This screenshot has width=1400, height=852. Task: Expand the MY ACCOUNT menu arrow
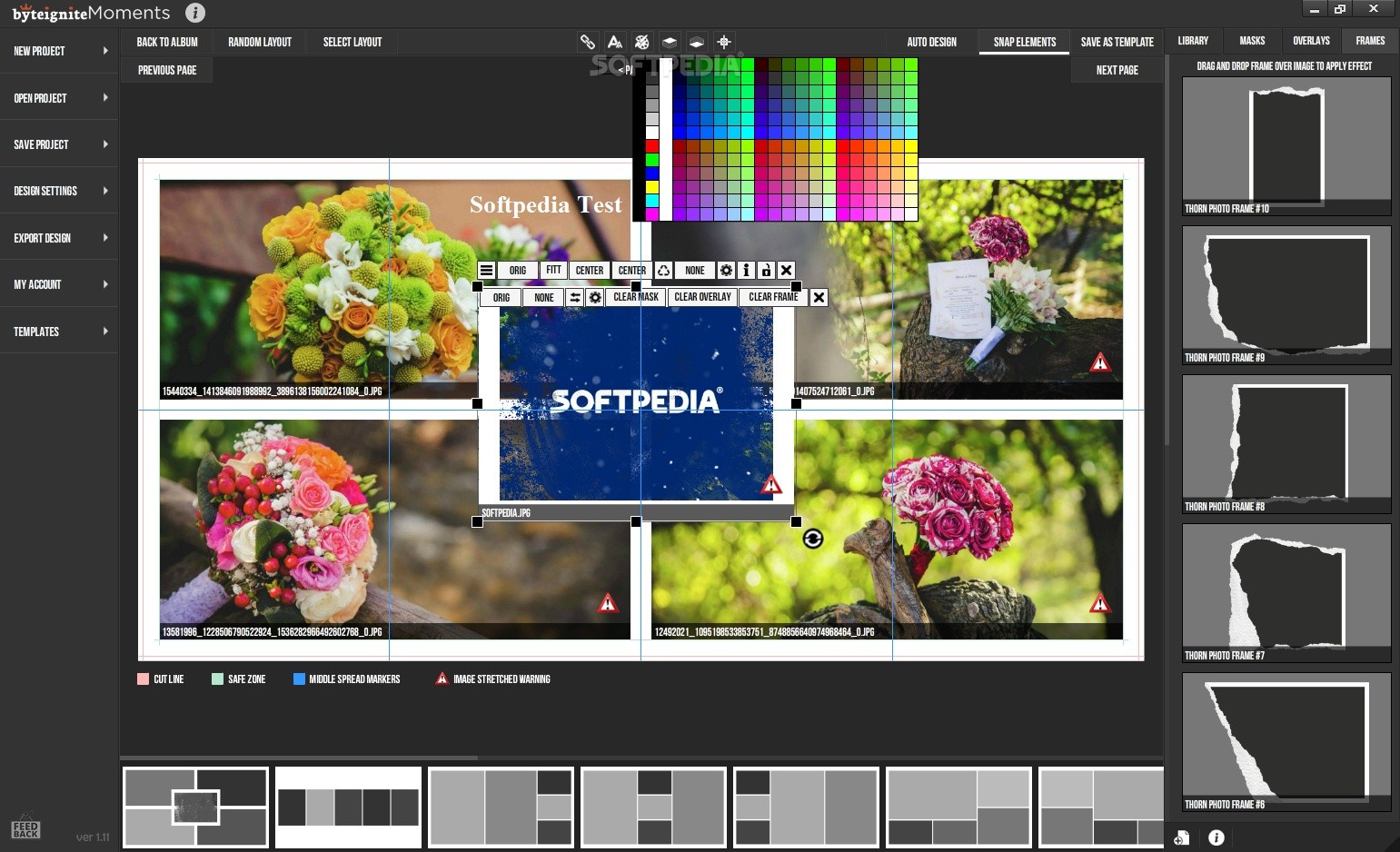tap(105, 284)
